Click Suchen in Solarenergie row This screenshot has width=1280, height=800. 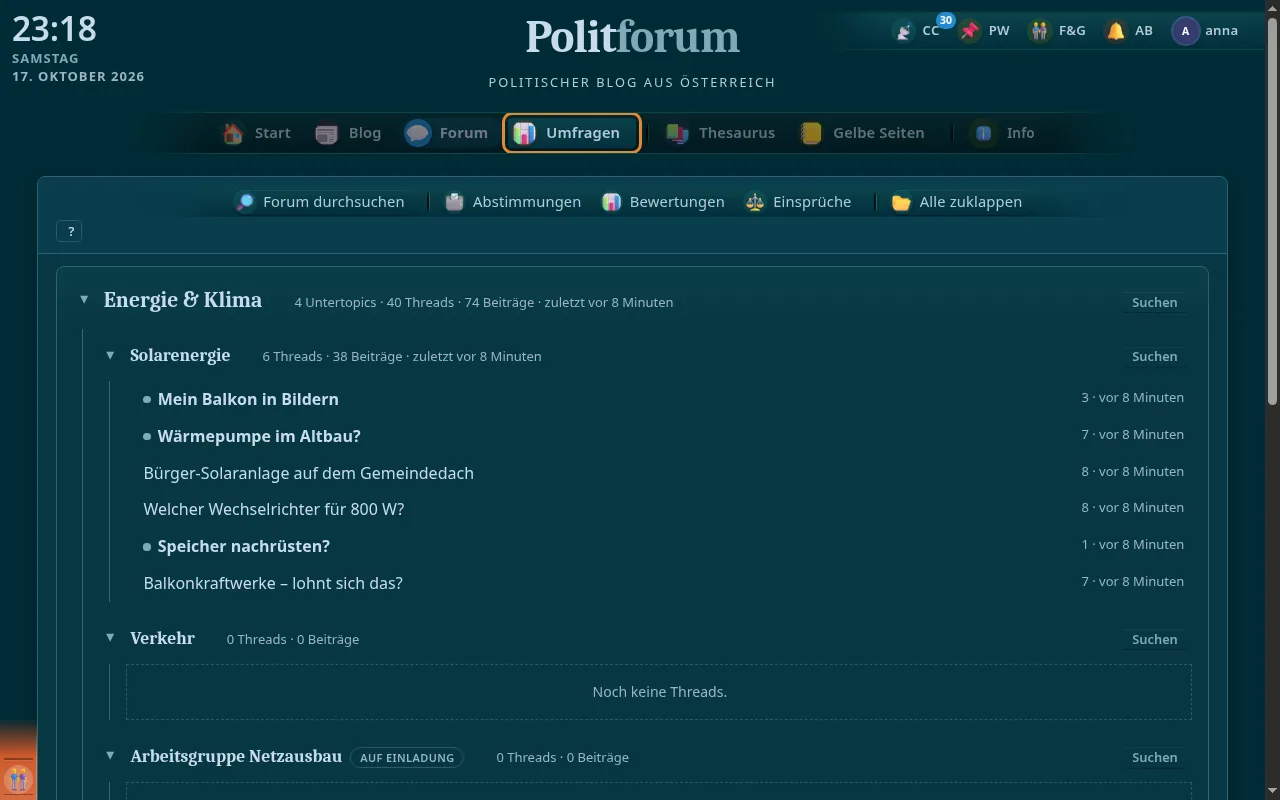pos(1155,356)
